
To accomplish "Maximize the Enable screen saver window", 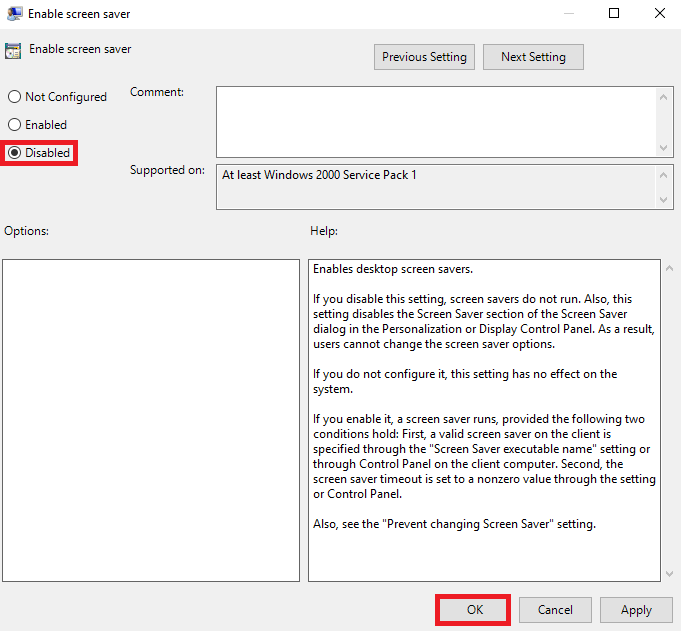I will (614, 13).
